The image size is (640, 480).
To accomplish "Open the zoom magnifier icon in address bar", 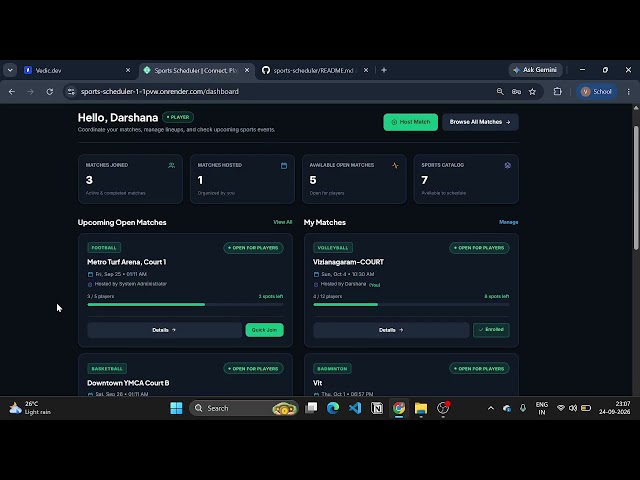I will (x=500, y=91).
